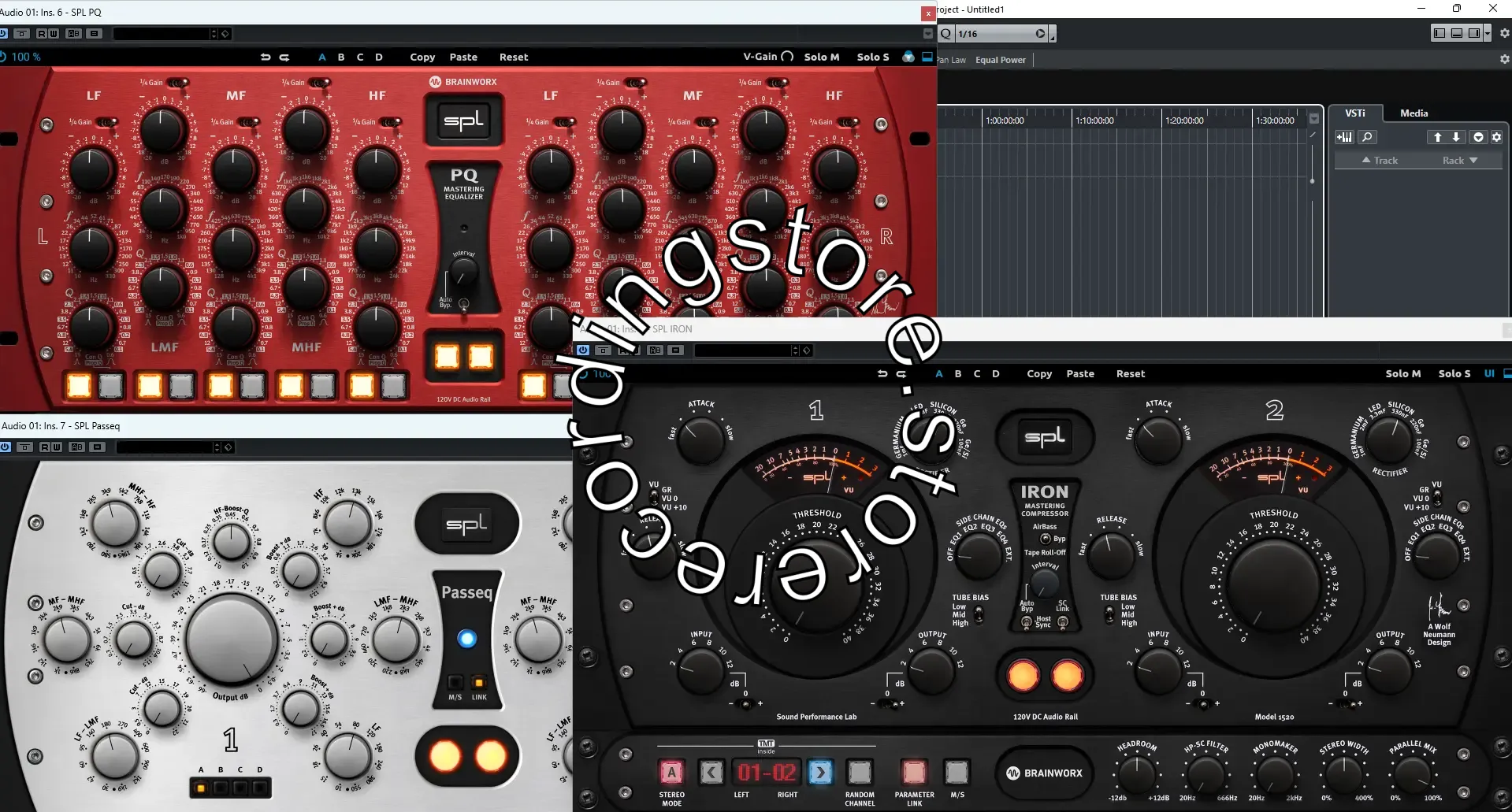1512x812 pixels.
Task: Select setting D in SPL IRON toolbar
Action: (996, 373)
